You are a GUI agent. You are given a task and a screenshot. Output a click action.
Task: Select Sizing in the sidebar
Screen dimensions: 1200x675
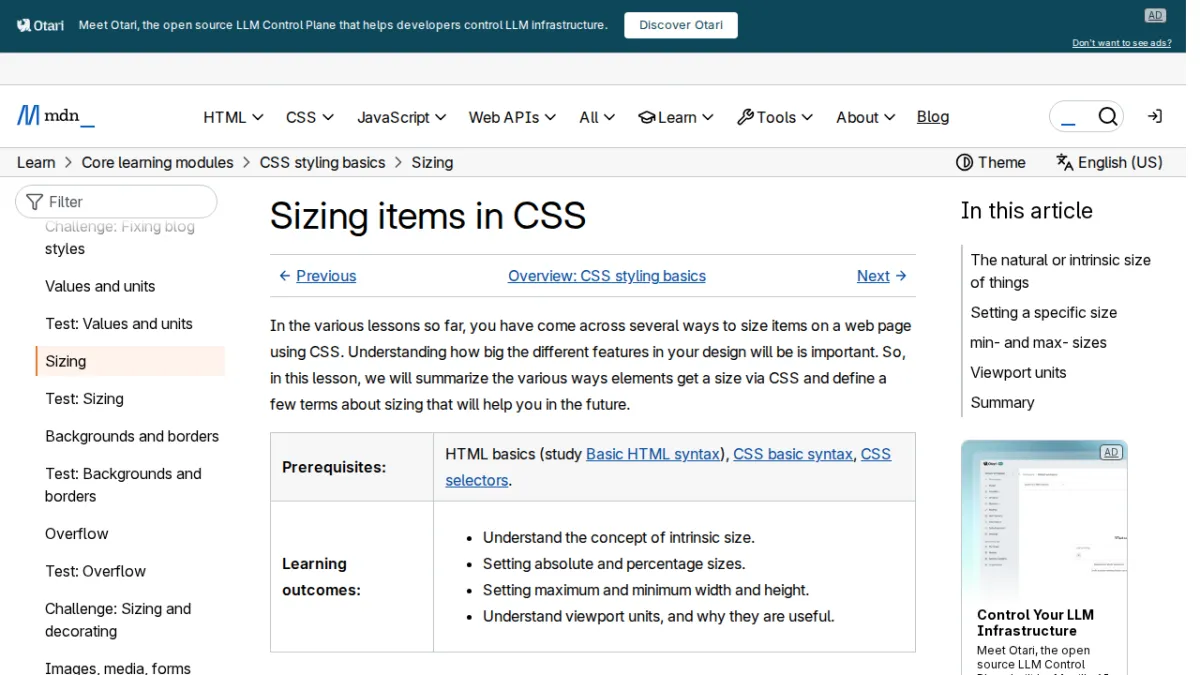130,361
